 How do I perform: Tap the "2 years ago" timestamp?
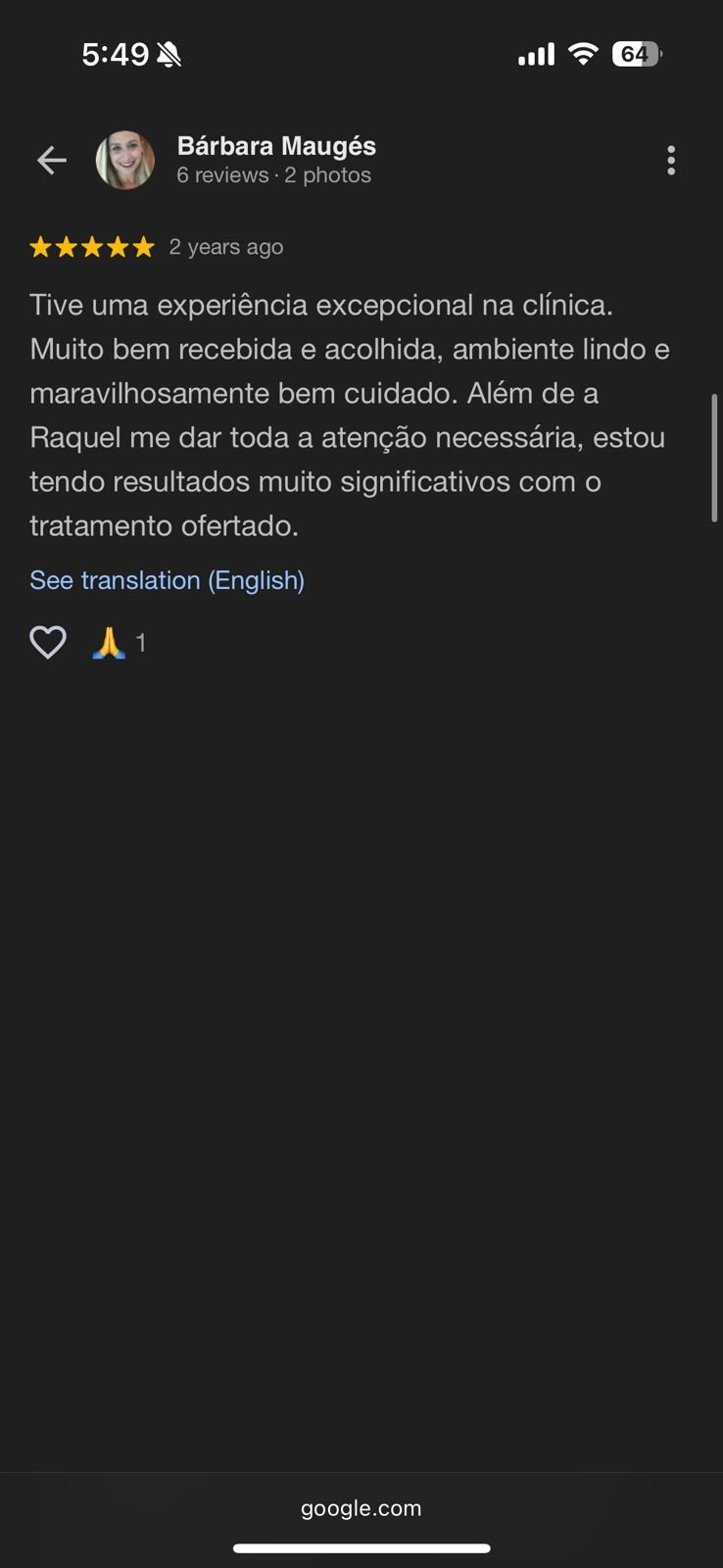(x=226, y=247)
